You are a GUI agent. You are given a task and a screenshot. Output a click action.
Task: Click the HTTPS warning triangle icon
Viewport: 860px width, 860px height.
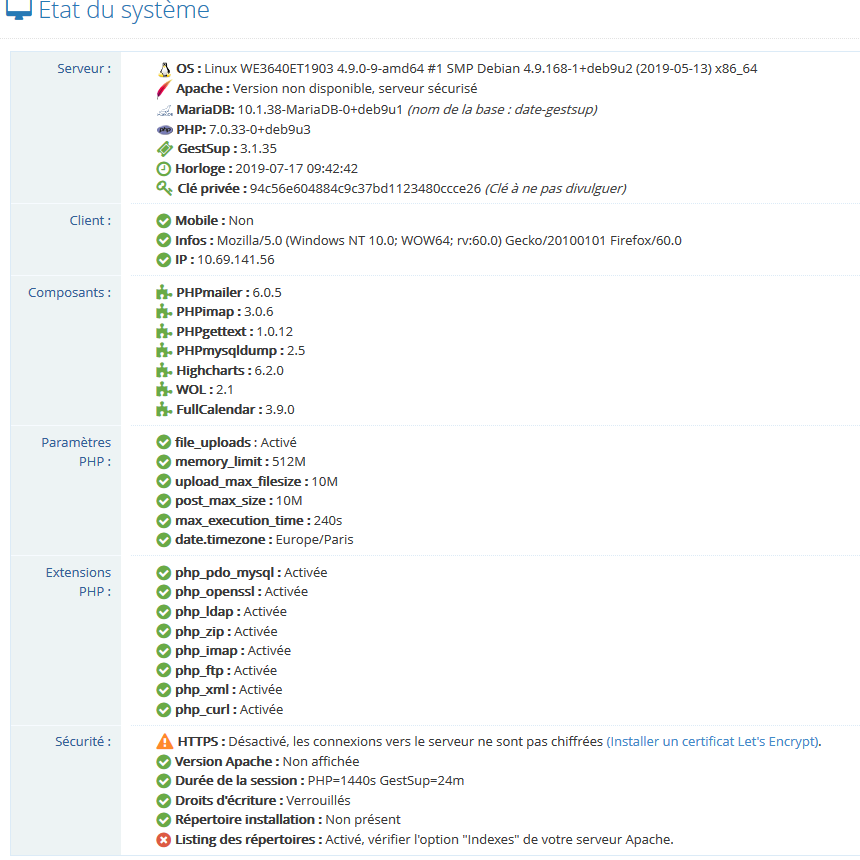click(x=164, y=742)
